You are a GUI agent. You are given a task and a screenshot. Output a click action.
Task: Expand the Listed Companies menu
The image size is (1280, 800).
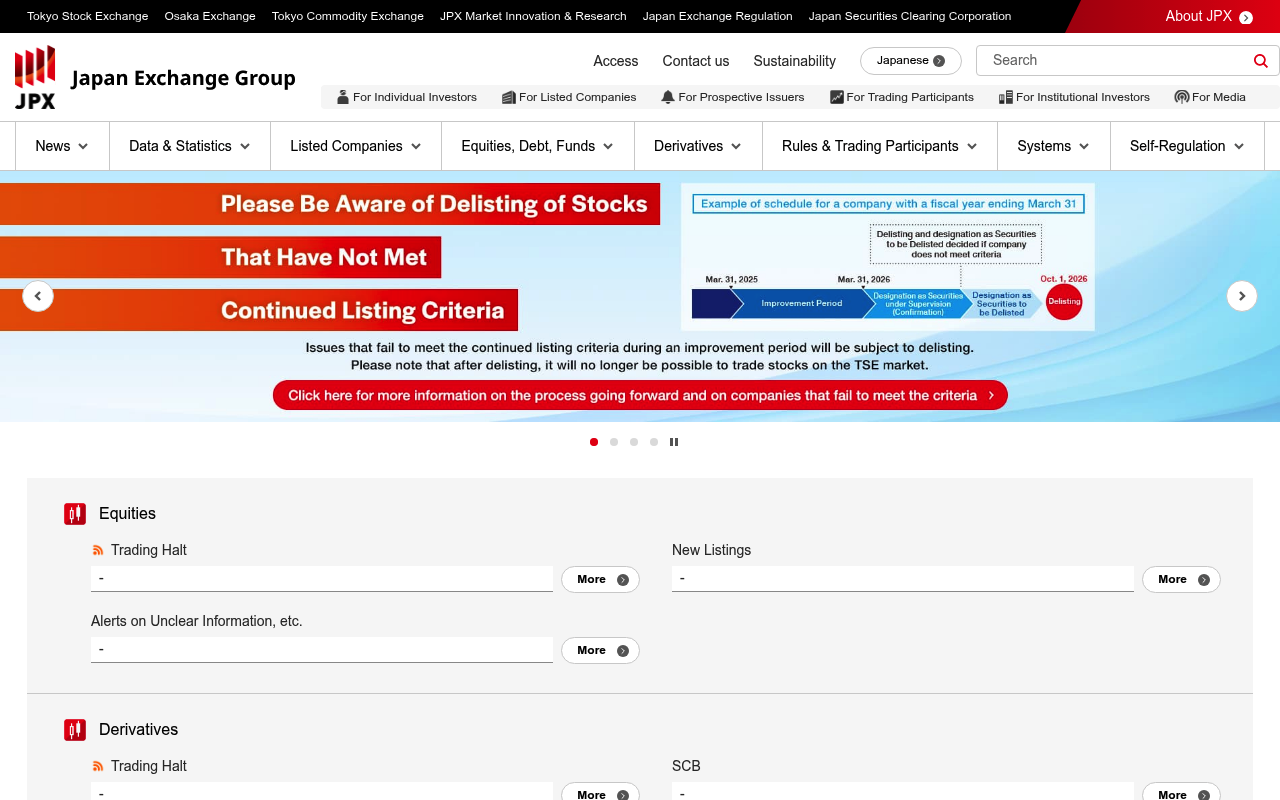[x=356, y=146]
